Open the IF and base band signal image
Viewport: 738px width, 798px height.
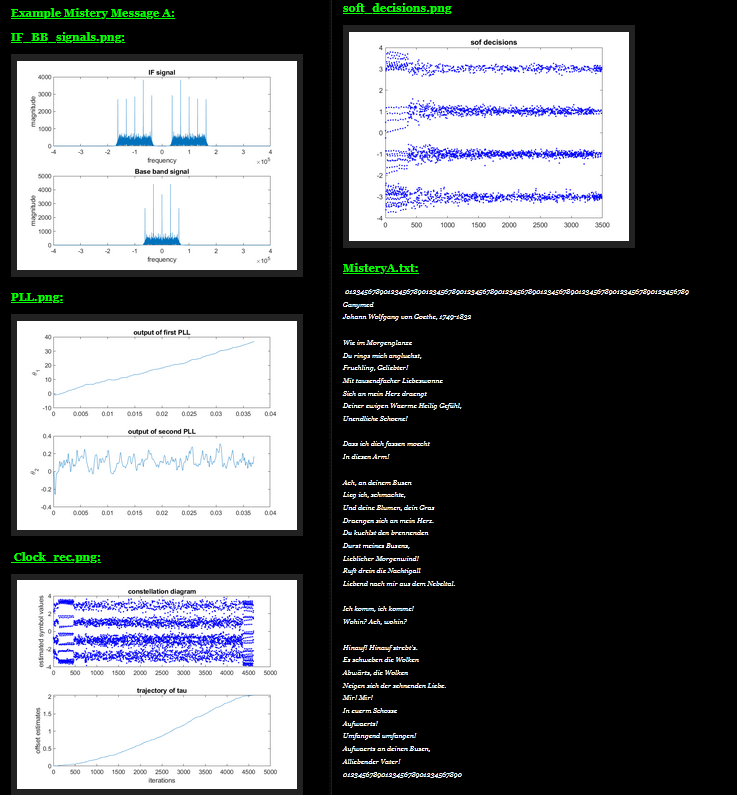point(157,165)
